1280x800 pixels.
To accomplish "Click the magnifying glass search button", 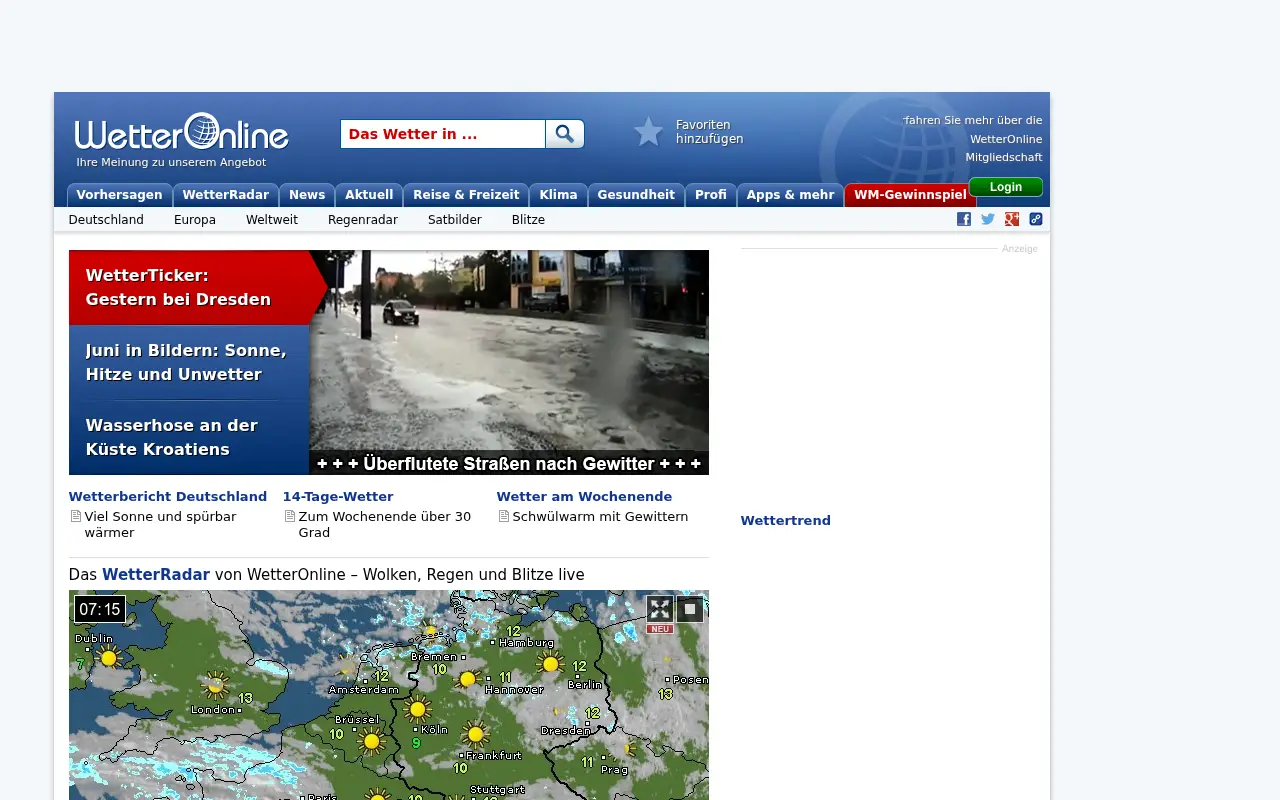I will click(565, 134).
